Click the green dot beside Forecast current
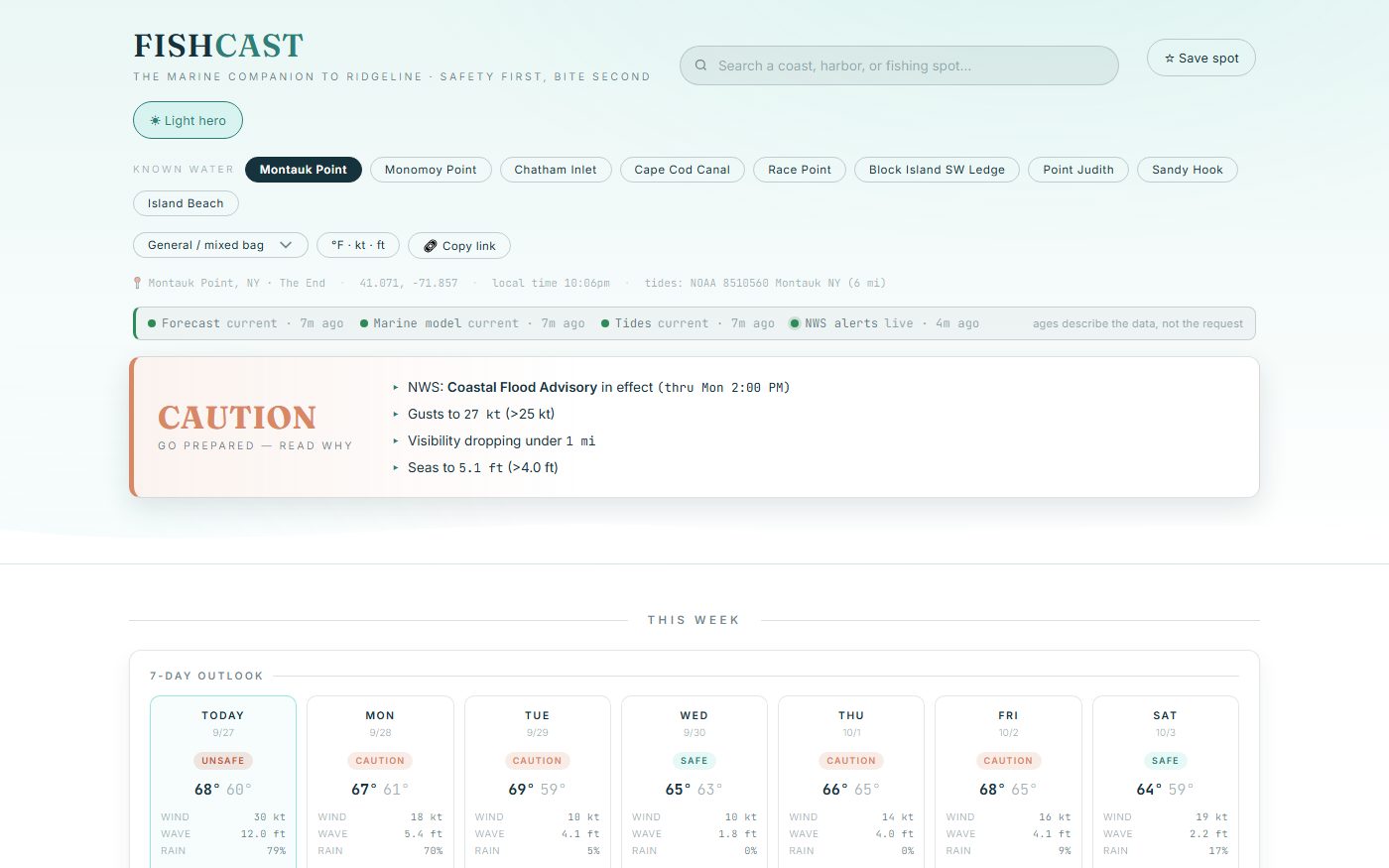 152,323
